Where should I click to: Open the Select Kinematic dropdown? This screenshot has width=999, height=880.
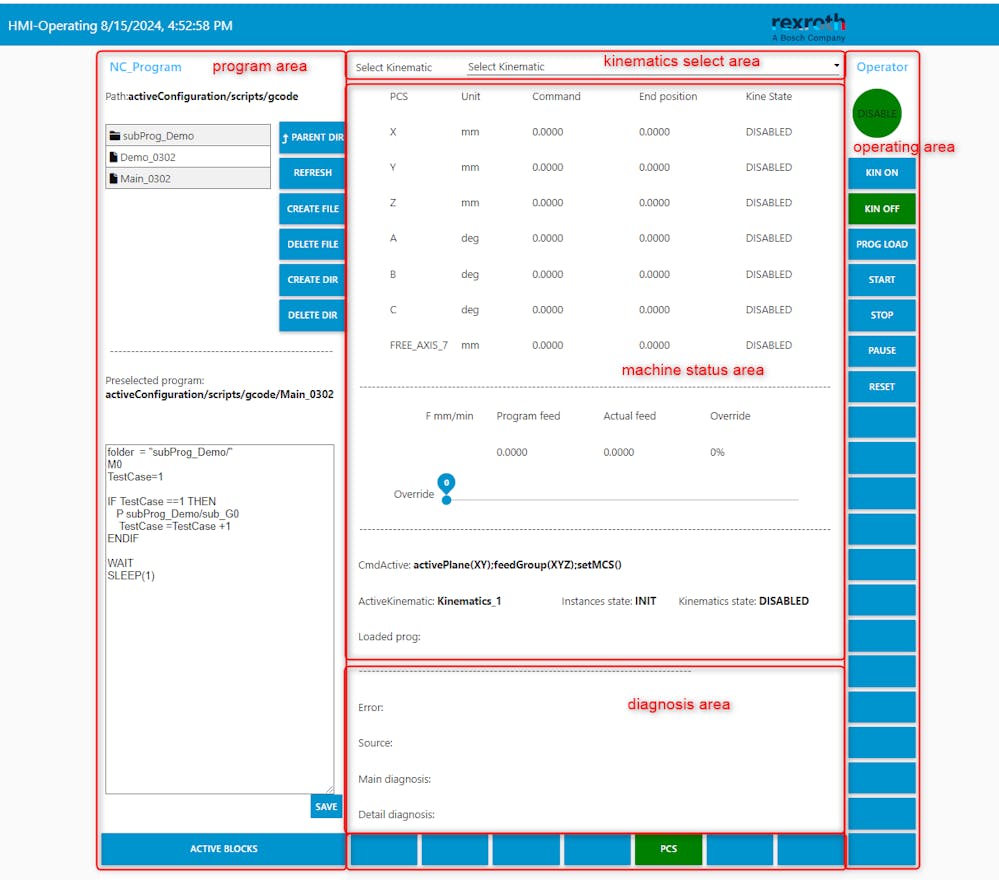[x=653, y=66]
